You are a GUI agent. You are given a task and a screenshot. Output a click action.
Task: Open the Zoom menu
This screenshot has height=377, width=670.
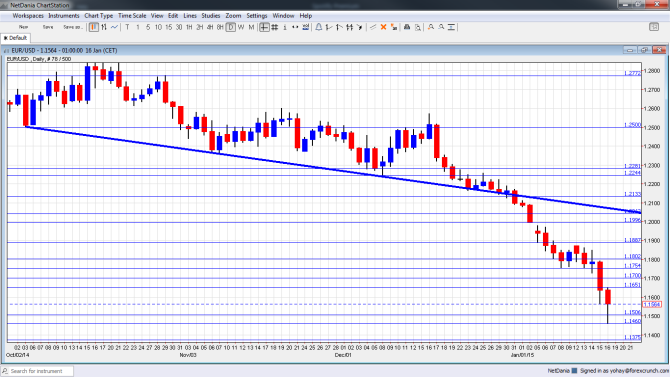233,16
